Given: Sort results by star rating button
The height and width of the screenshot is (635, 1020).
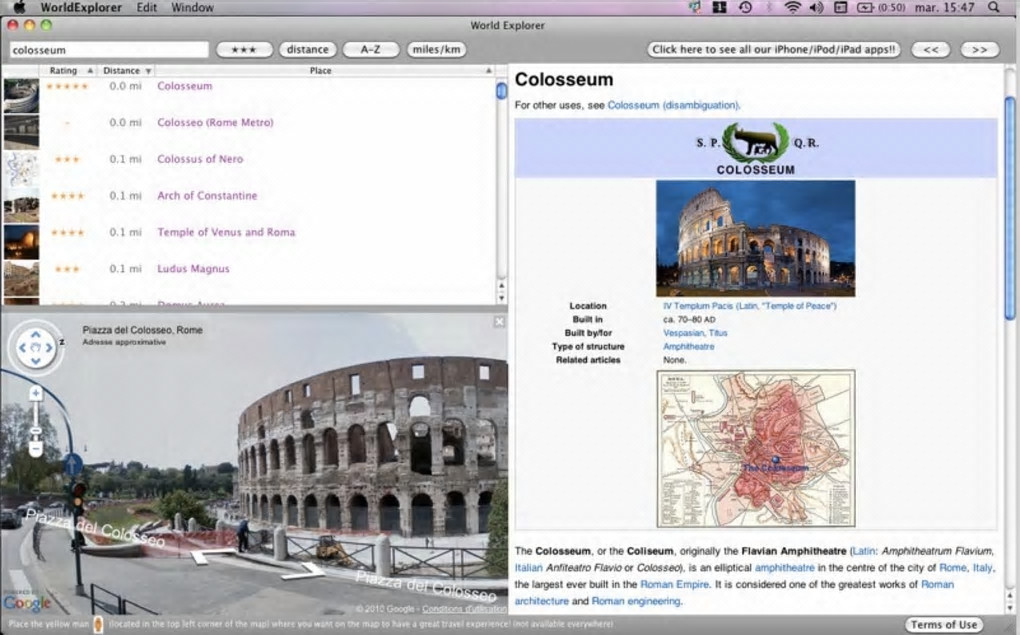Looking at the screenshot, I should tap(244, 49).
